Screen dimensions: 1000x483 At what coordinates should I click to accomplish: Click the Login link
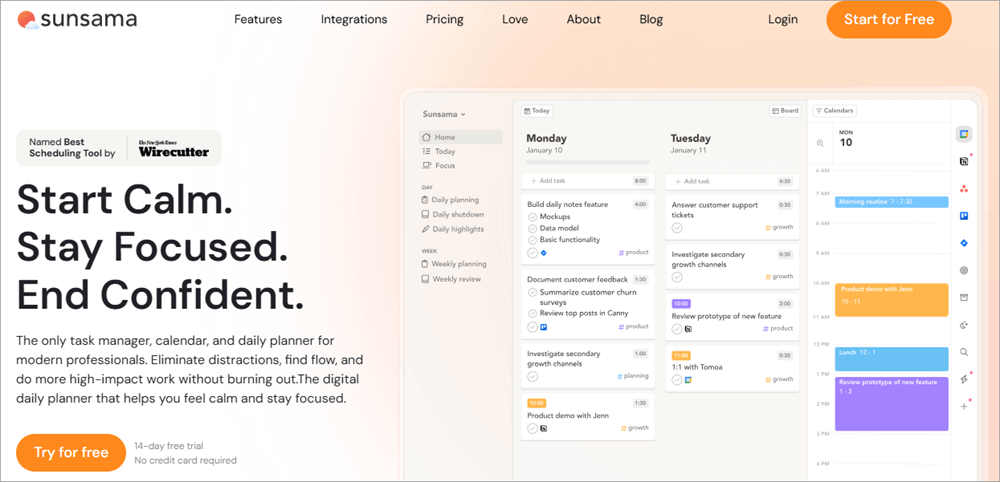[783, 19]
